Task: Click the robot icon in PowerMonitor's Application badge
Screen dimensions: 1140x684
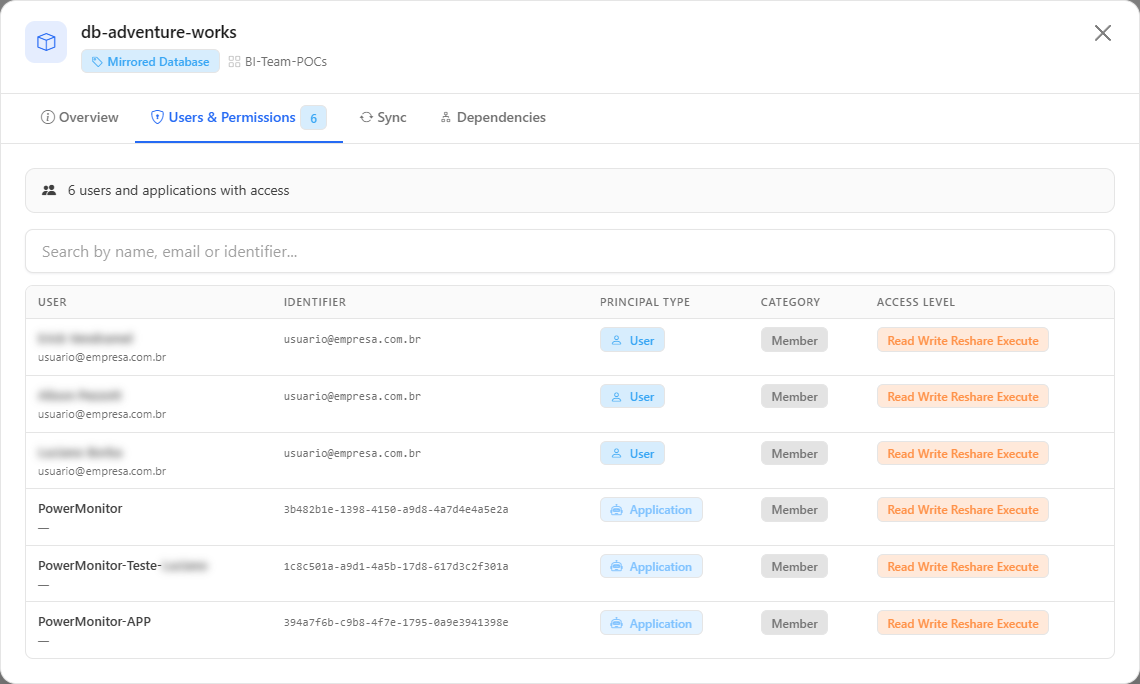Action: click(x=617, y=510)
